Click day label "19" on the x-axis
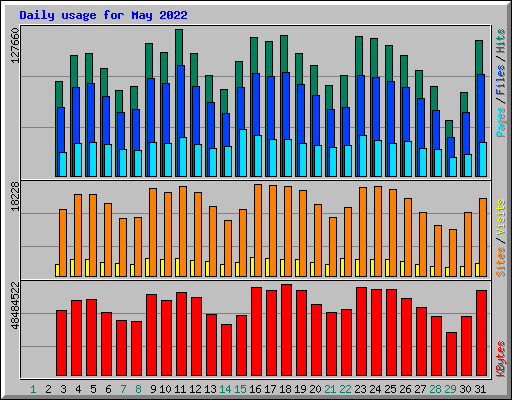This screenshot has height=400, width=512. pos(300,389)
